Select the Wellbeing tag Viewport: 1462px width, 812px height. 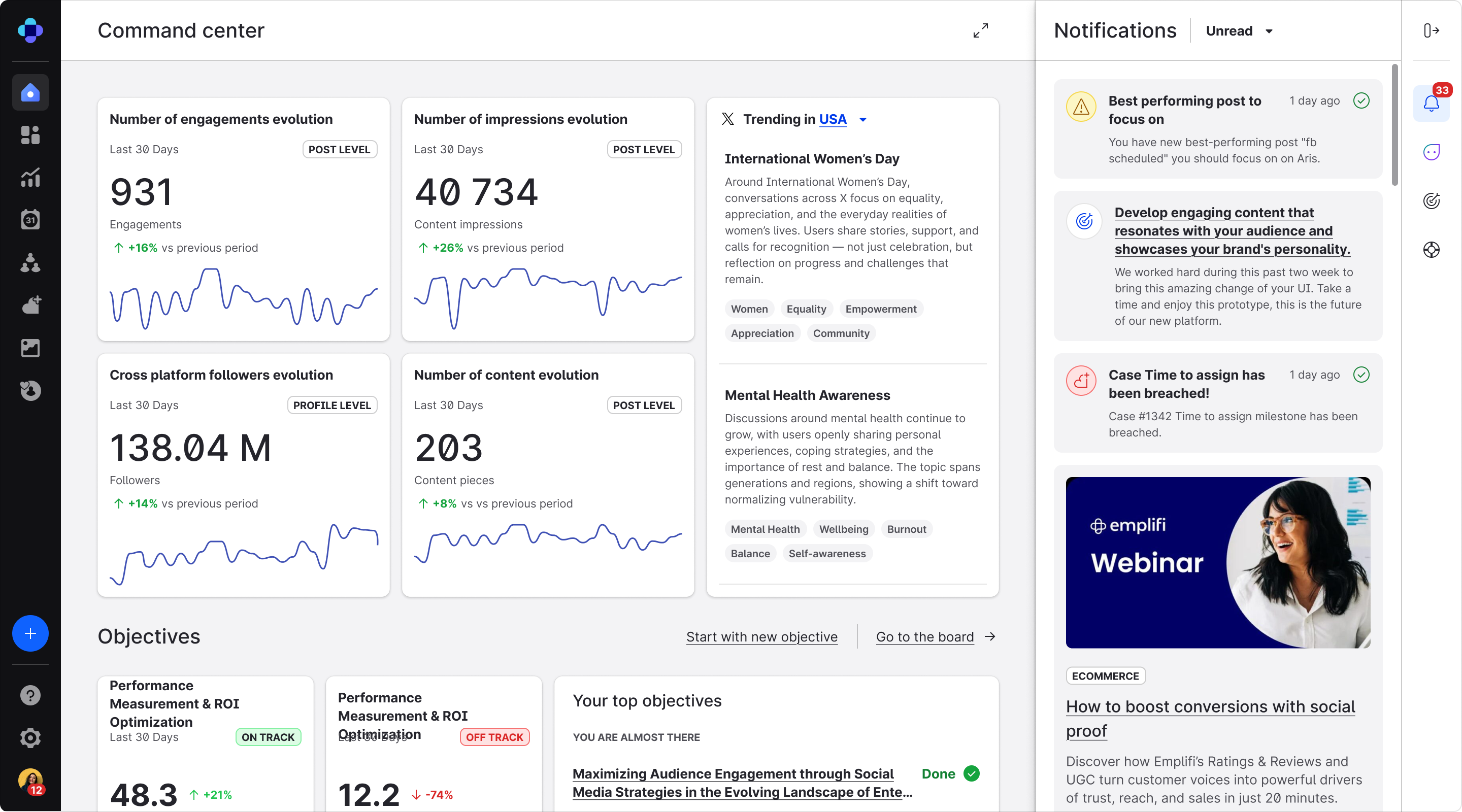tap(843, 529)
